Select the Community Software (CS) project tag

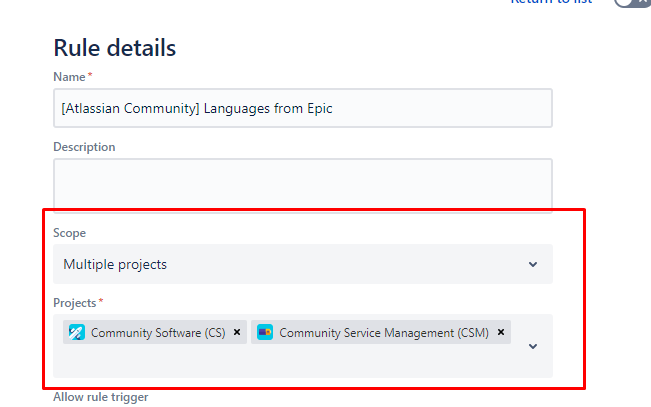[x=155, y=332]
